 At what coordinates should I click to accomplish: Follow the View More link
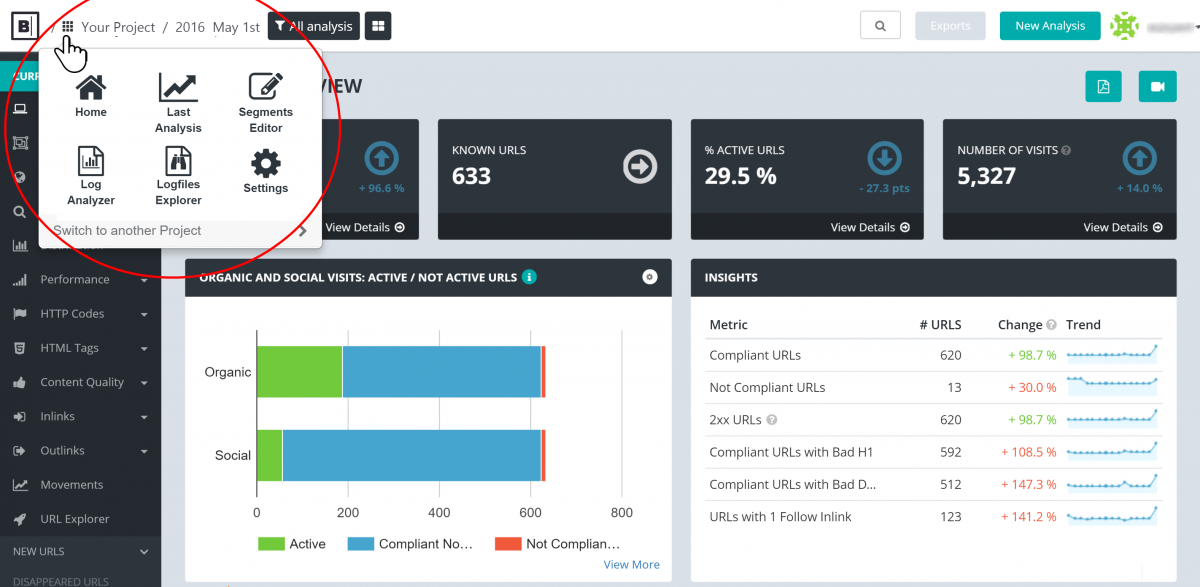631,565
